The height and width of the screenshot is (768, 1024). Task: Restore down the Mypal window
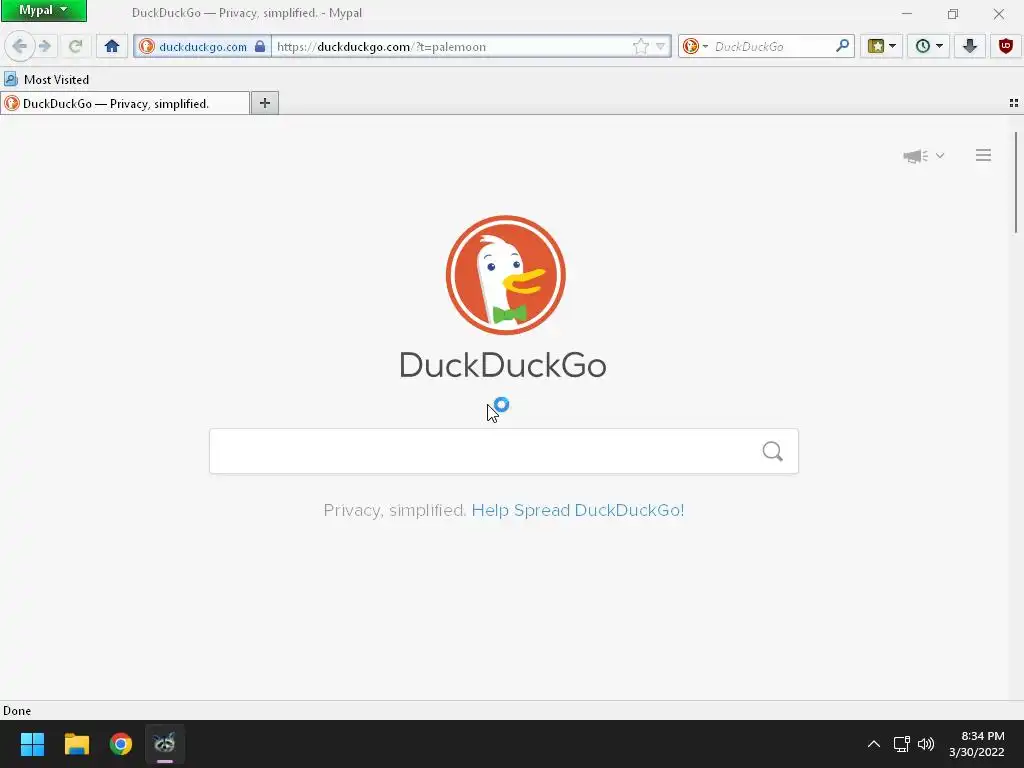[953, 13]
